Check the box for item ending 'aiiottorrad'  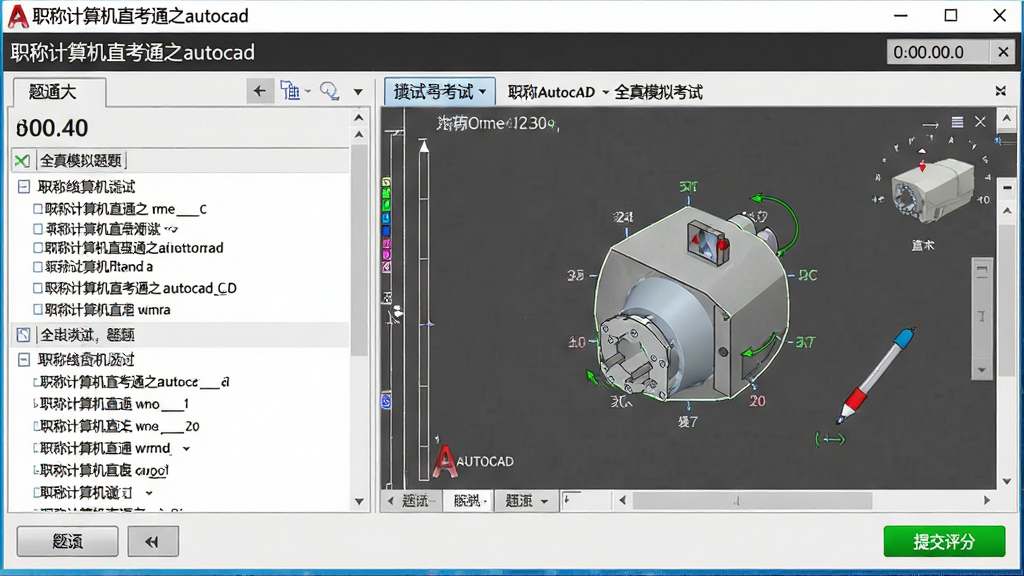pyautogui.click(x=38, y=248)
